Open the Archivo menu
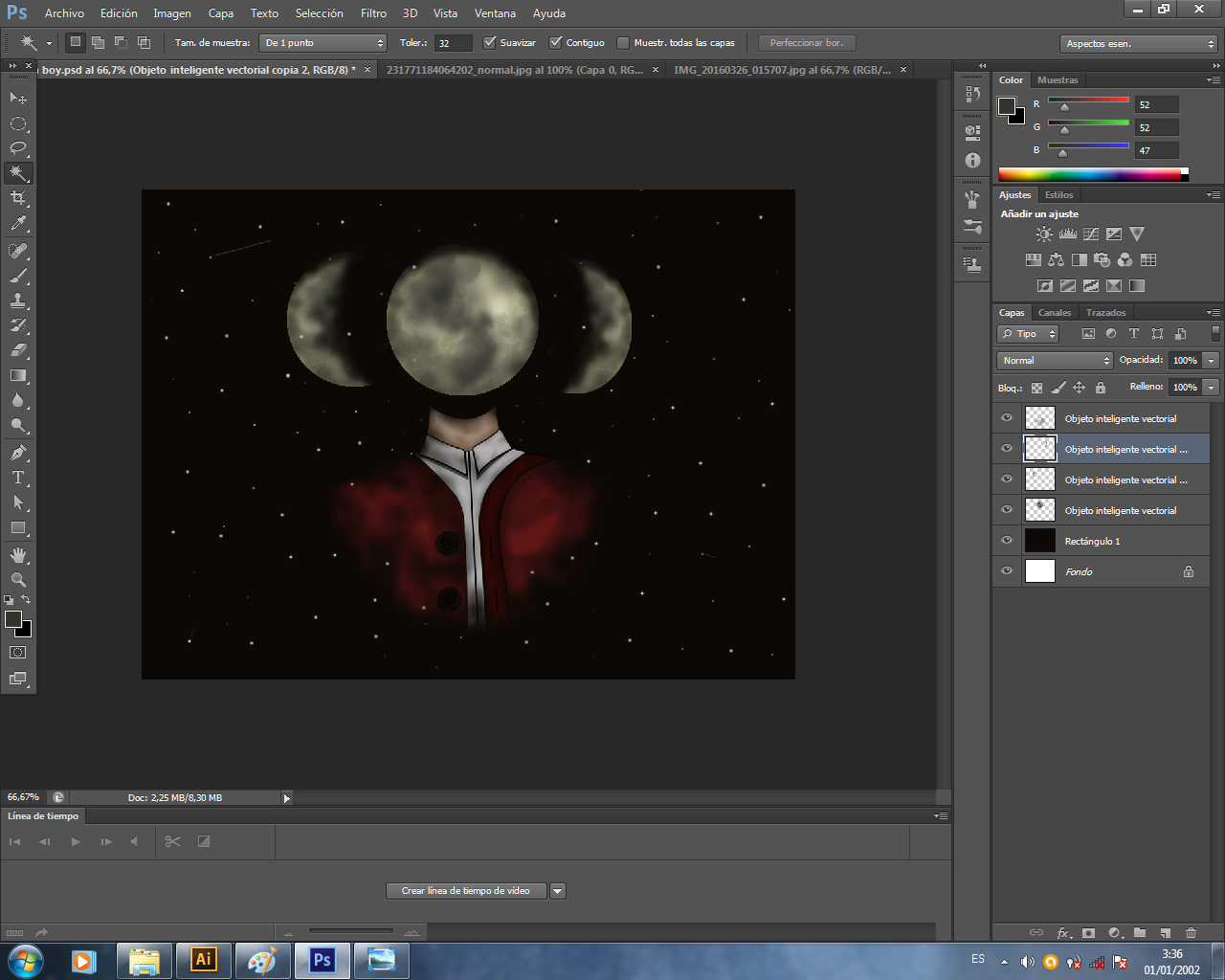The height and width of the screenshot is (980, 1225). pos(64,13)
